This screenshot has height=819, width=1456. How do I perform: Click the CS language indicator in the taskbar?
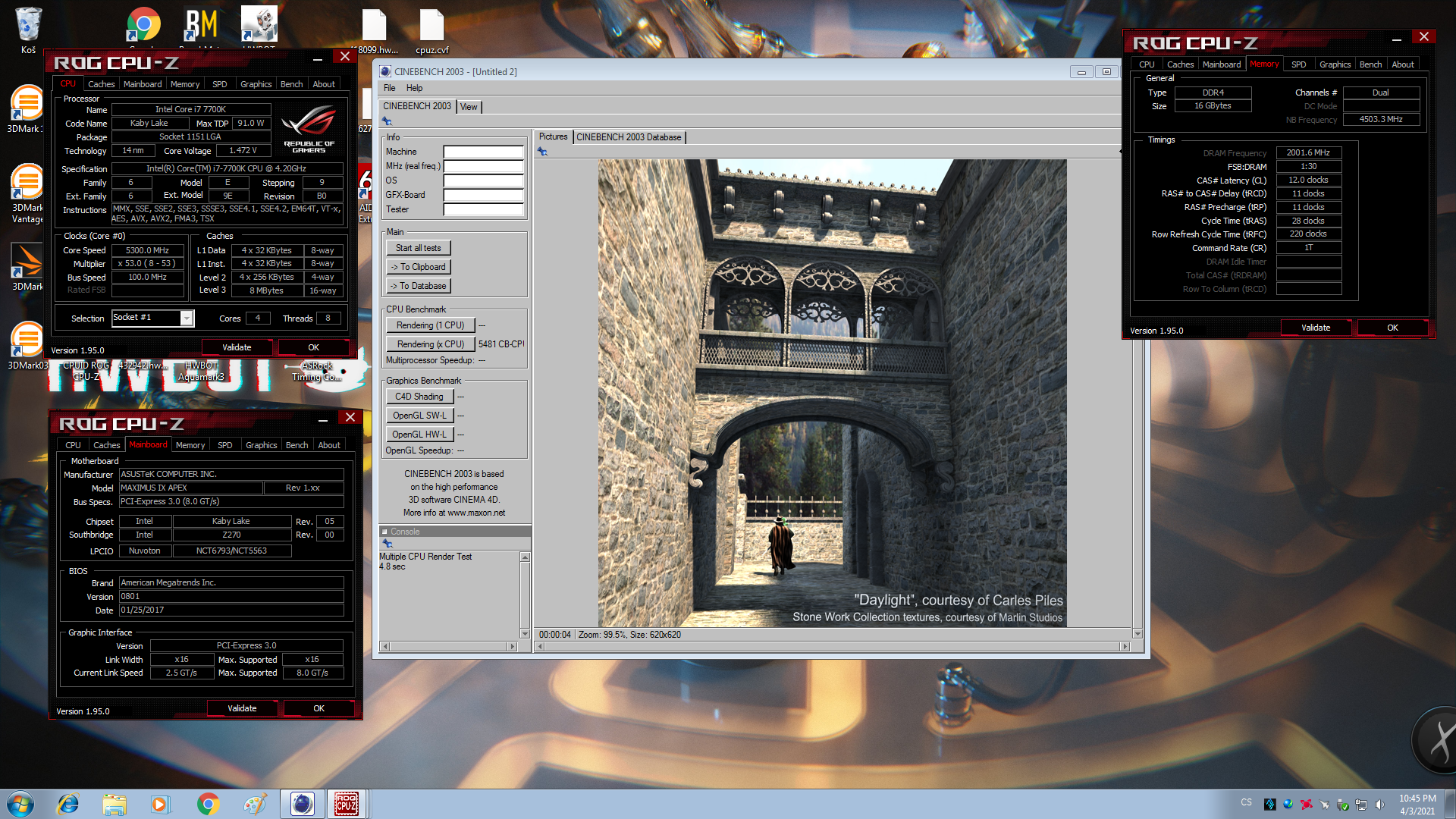1246,802
